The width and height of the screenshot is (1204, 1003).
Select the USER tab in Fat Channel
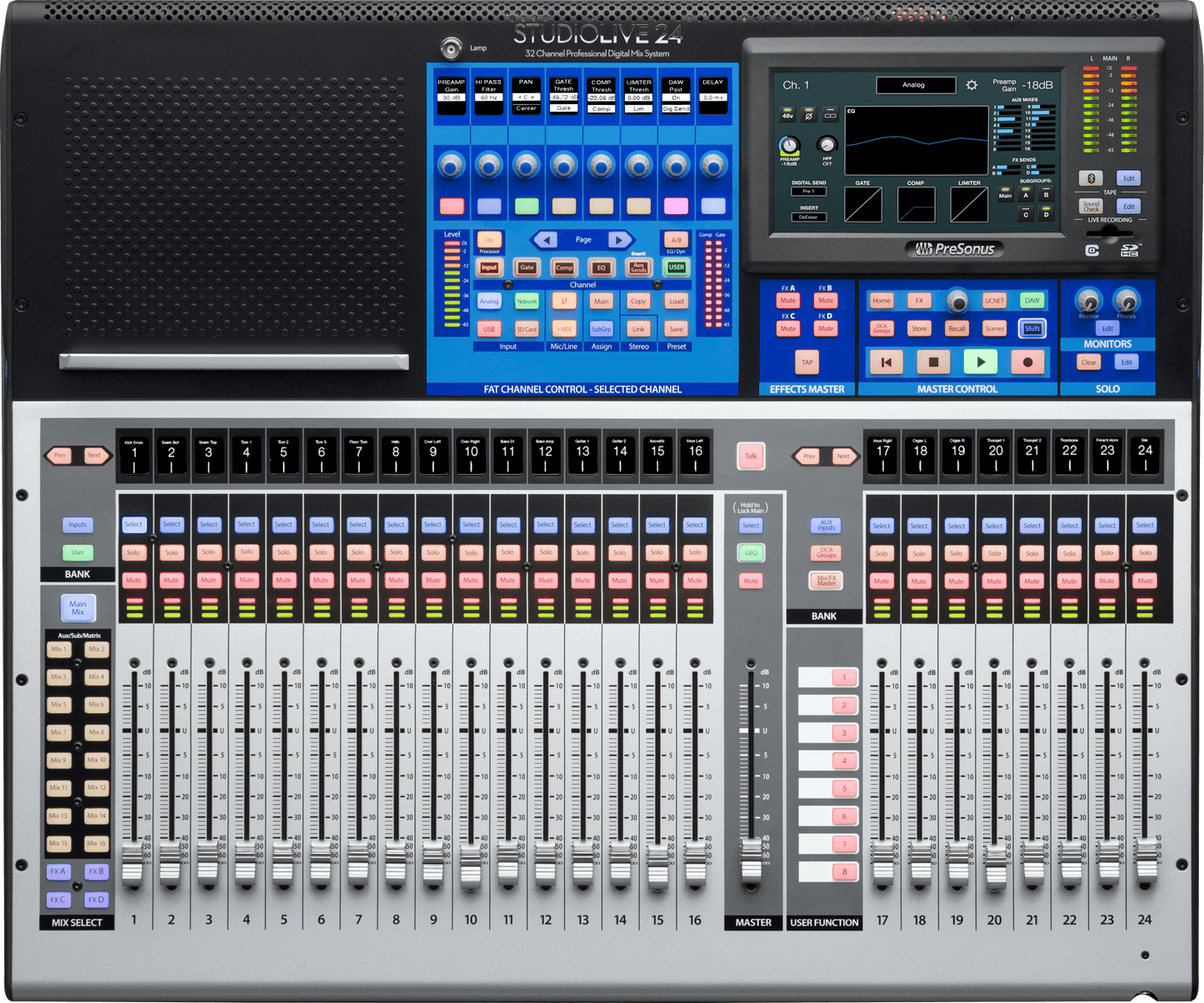tap(676, 267)
